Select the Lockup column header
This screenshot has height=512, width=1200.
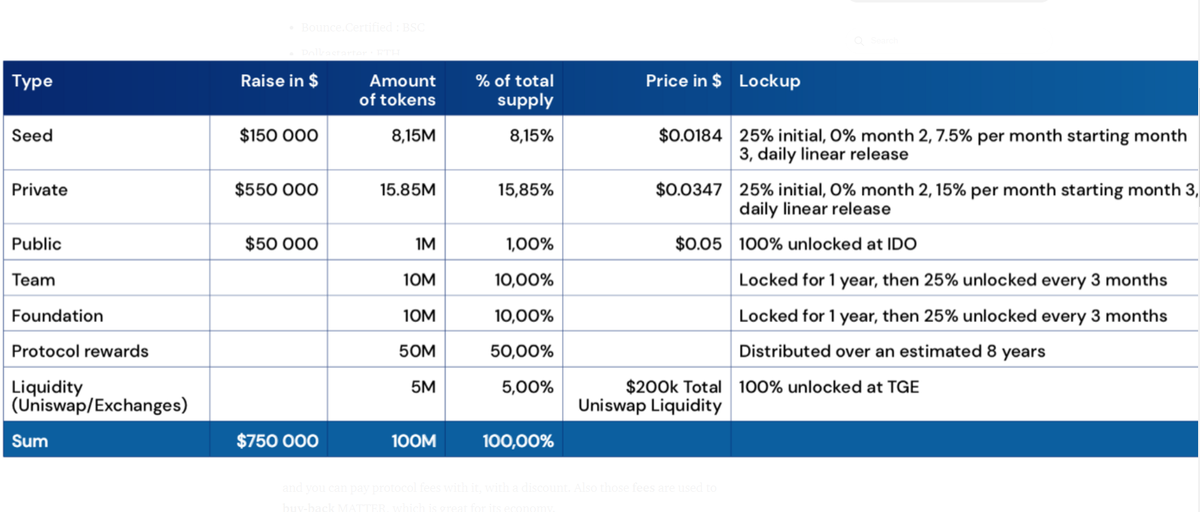(769, 82)
